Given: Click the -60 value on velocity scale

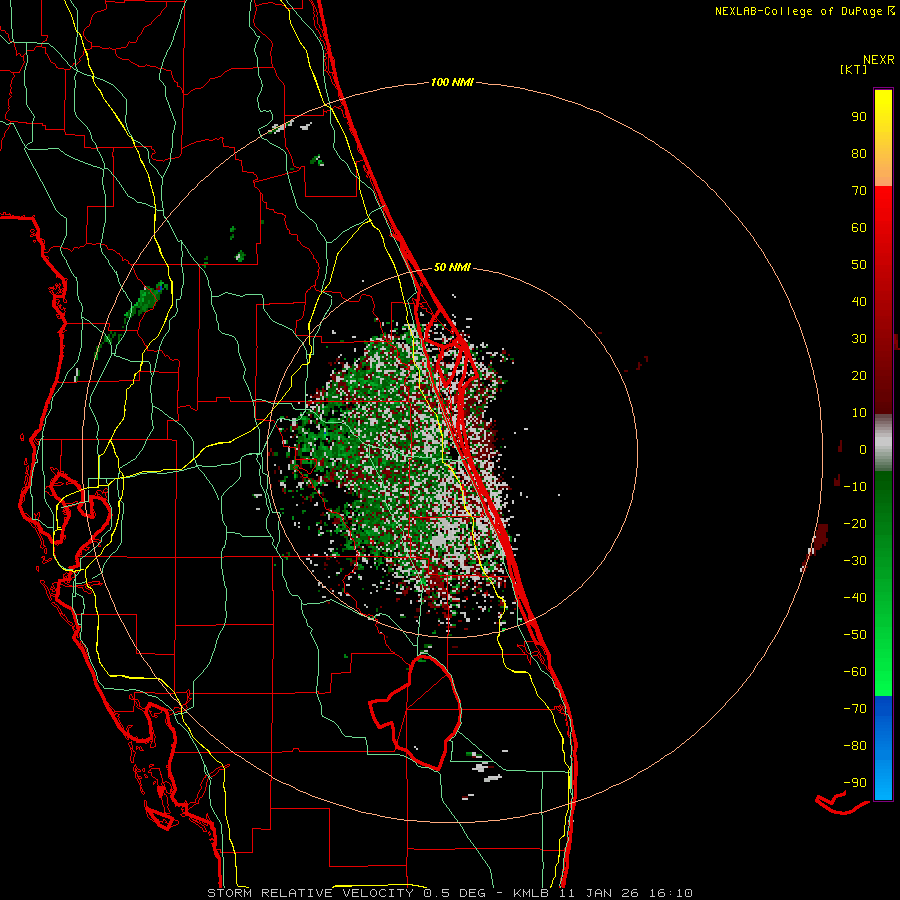Looking at the screenshot, I should pyautogui.click(x=855, y=672).
